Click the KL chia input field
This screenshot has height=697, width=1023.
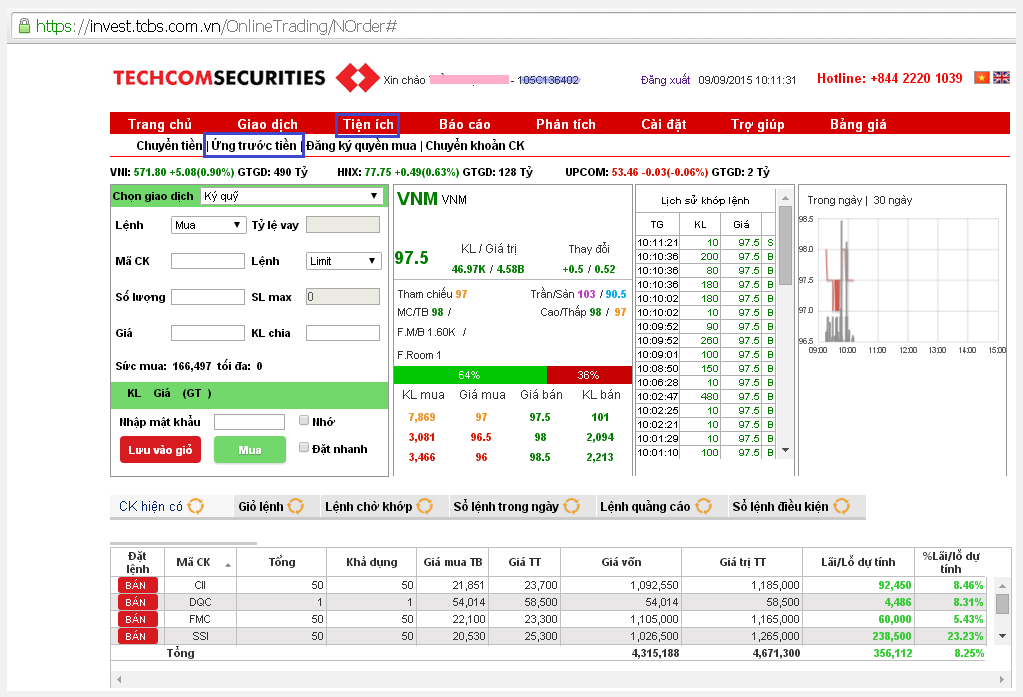coord(343,333)
